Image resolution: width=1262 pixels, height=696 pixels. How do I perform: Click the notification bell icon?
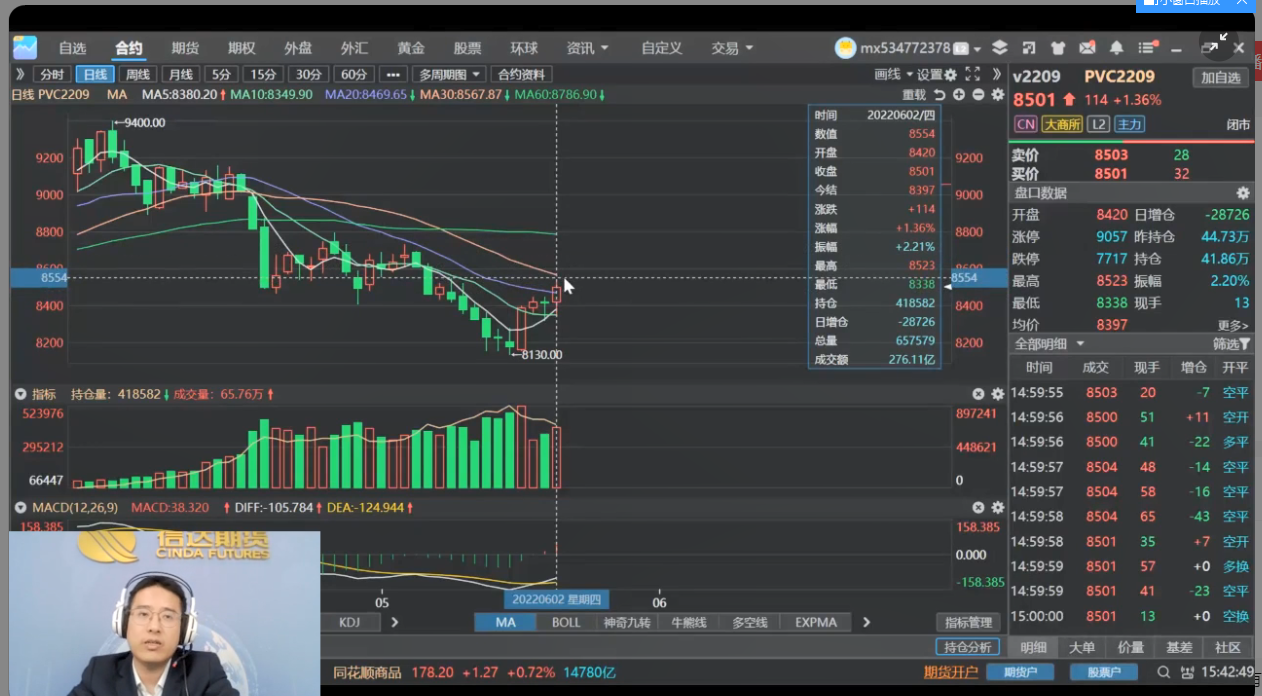click(x=1116, y=48)
